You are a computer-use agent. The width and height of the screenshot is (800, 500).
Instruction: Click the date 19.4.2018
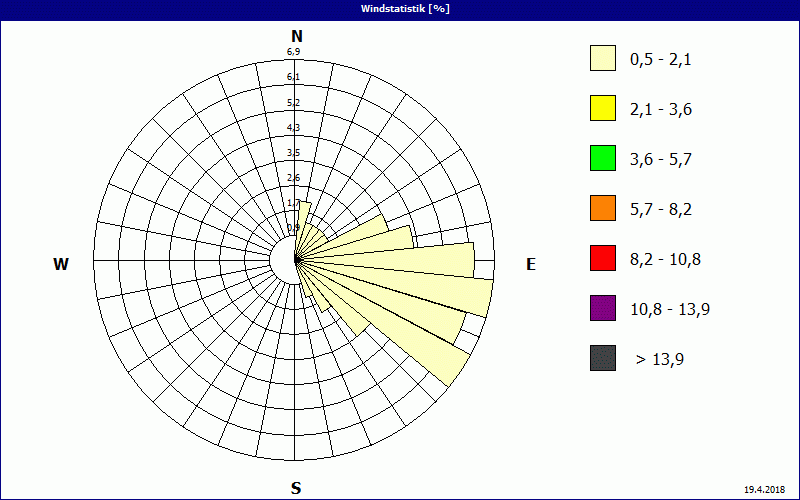[764, 490]
